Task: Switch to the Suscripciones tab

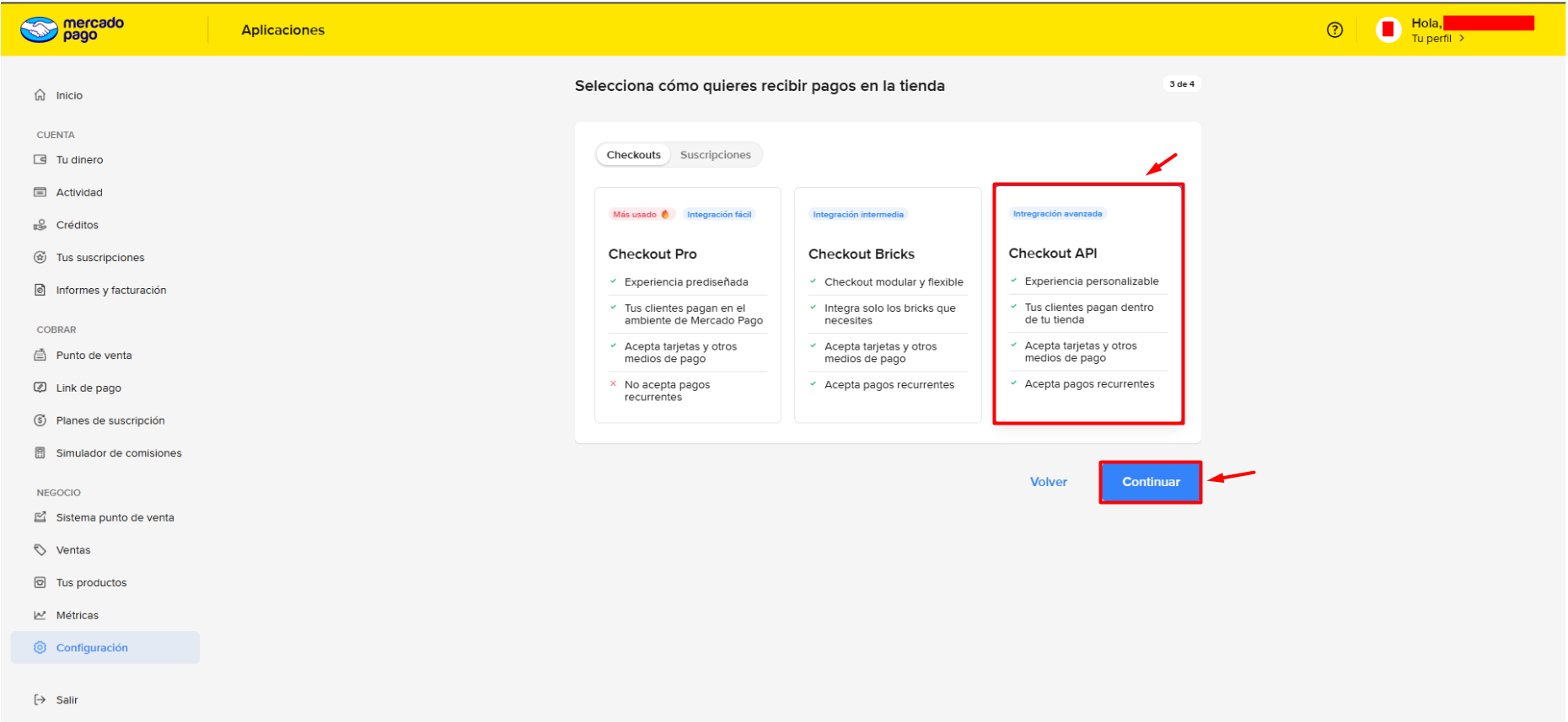Action: [x=716, y=155]
